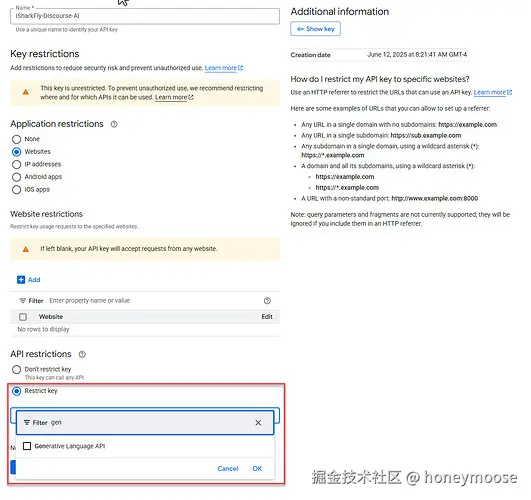The width and height of the screenshot is (531, 500).
Task: Click the Edit column header
Action: pos(267,317)
